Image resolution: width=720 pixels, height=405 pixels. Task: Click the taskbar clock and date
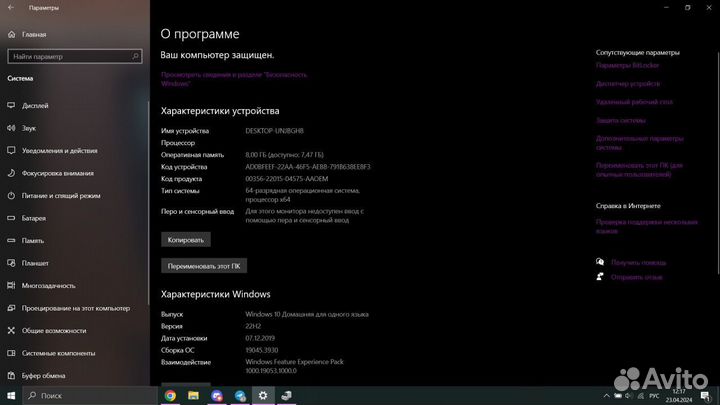tap(679, 396)
